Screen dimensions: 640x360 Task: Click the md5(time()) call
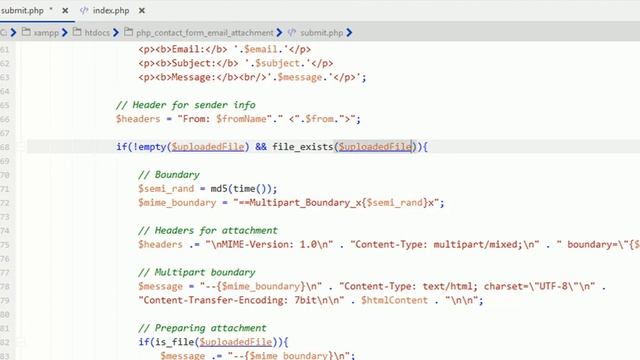click(241, 189)
